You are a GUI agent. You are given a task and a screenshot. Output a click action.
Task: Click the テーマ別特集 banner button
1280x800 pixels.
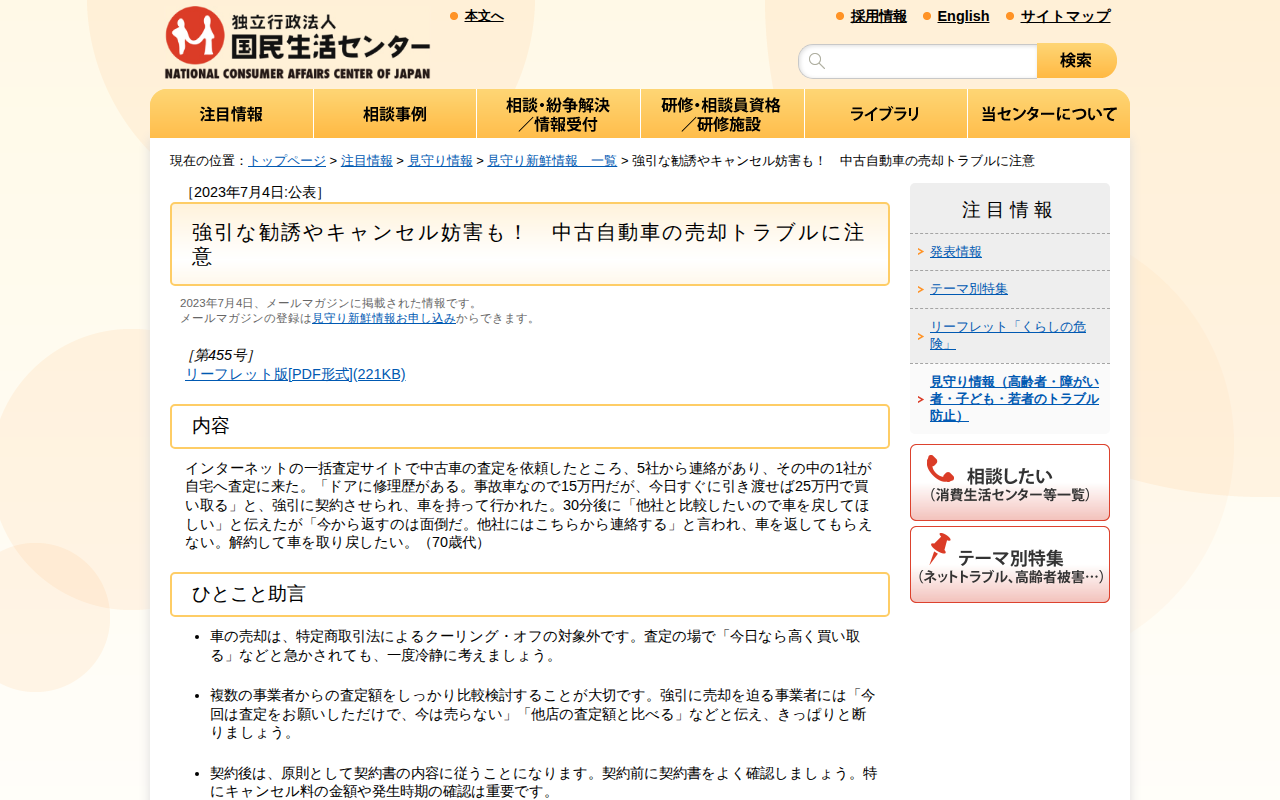point(1010,565)
